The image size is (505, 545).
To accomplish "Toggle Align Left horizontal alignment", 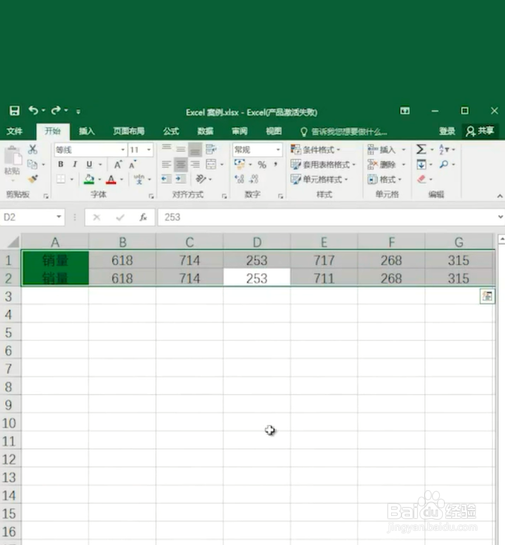I will pos(166,164).
